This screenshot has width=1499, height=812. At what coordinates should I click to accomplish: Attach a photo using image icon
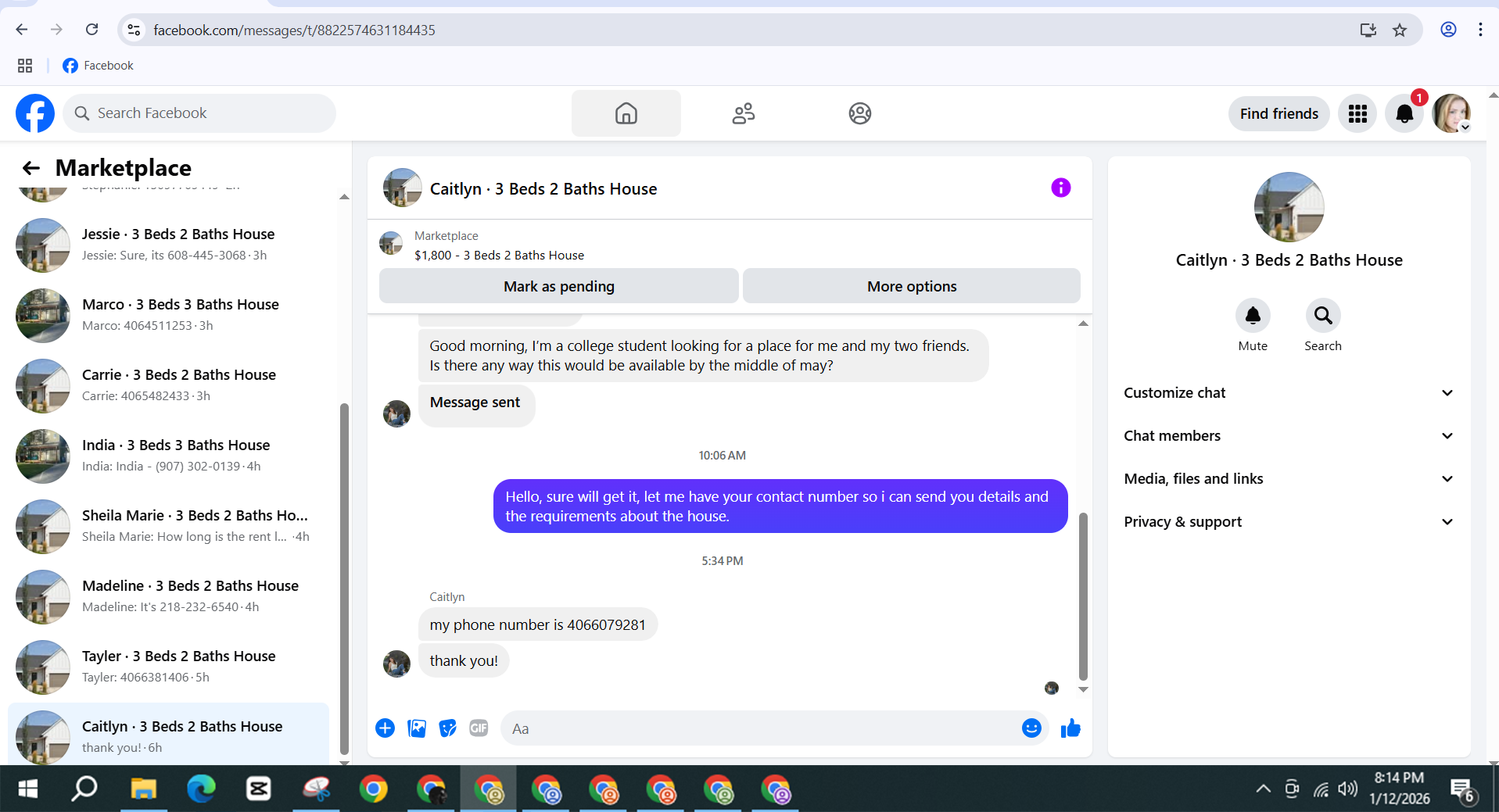[417, 728]
